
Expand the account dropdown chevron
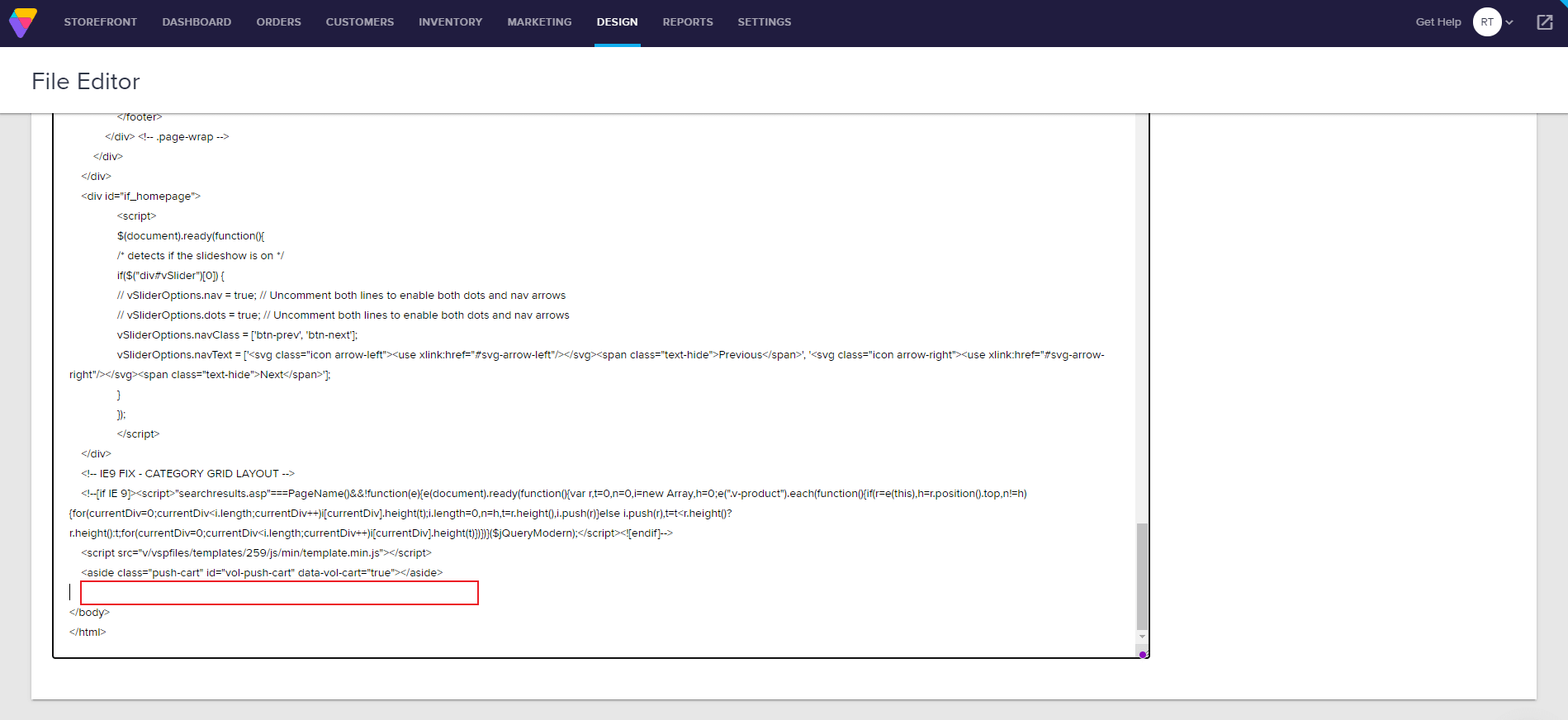pos(1509,22)
